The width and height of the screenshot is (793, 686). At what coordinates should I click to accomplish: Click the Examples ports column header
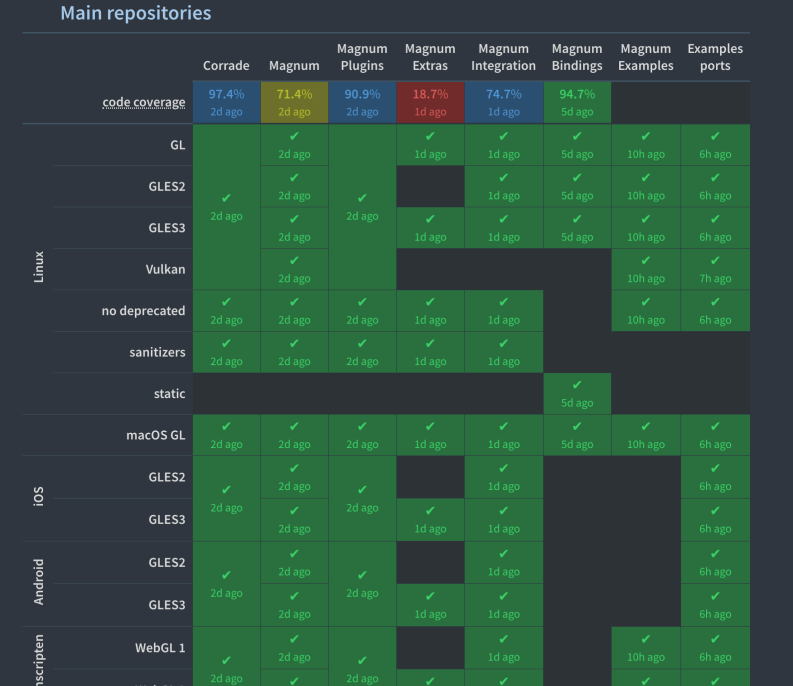(x=715, y=57)
